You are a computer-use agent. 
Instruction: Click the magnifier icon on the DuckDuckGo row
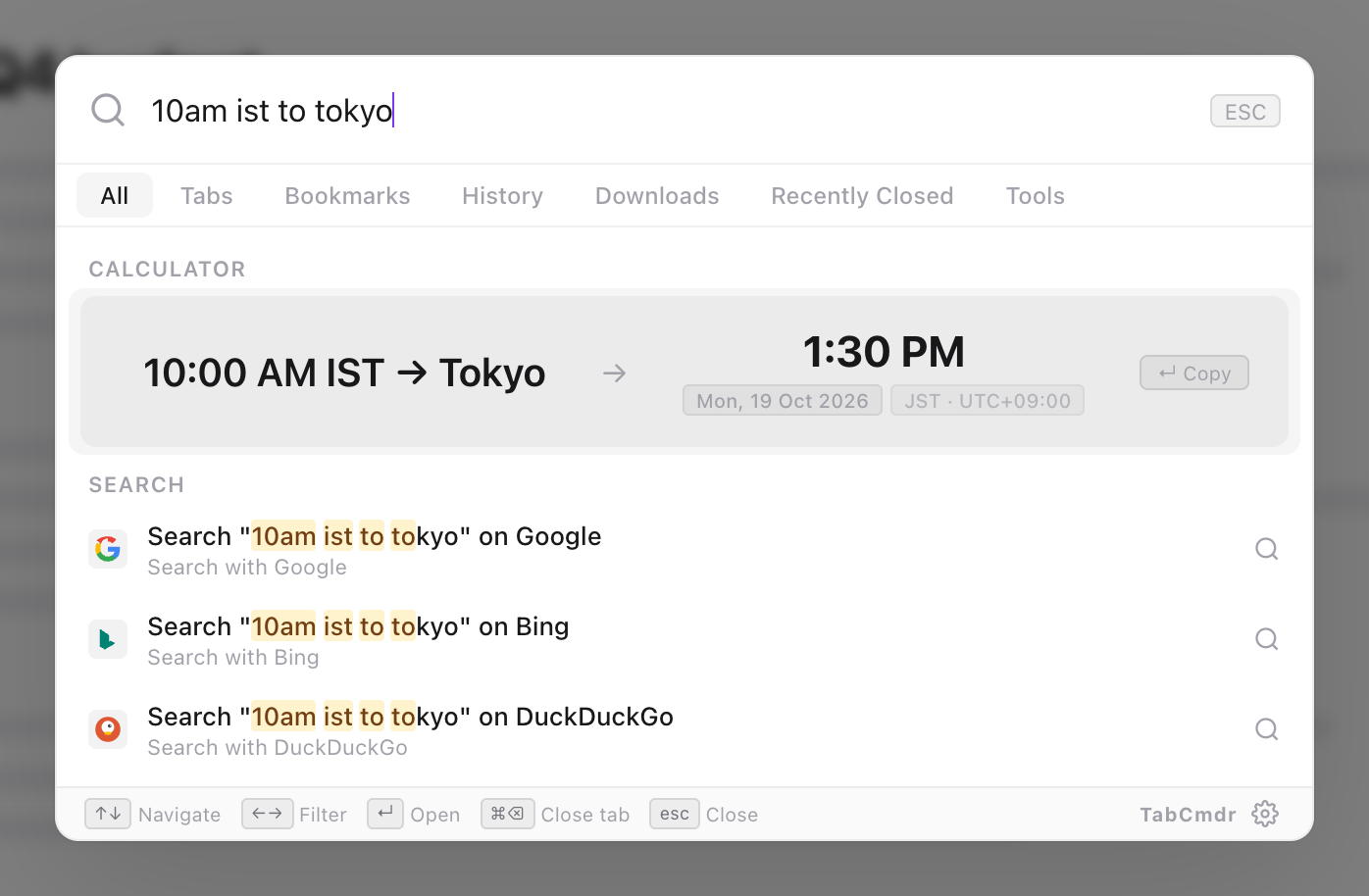(1267, 729)
